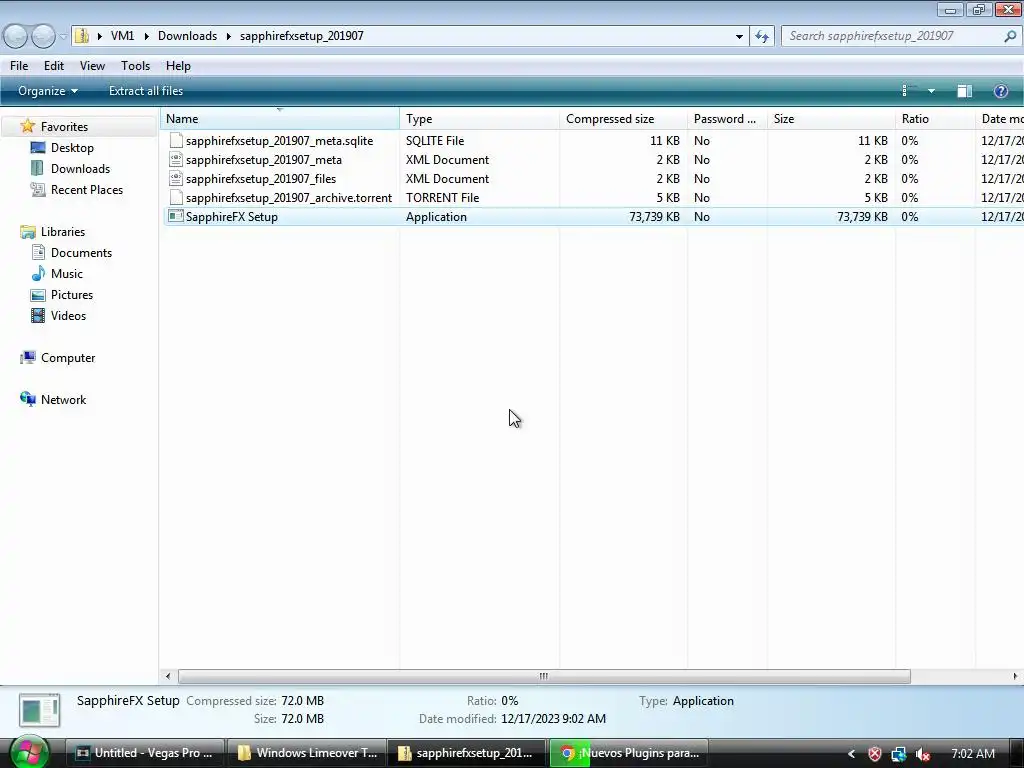The image size is (1024, 768).
Task: Select the sapphirefxsetup_201907_files XML document
Action: pos(261,179)
